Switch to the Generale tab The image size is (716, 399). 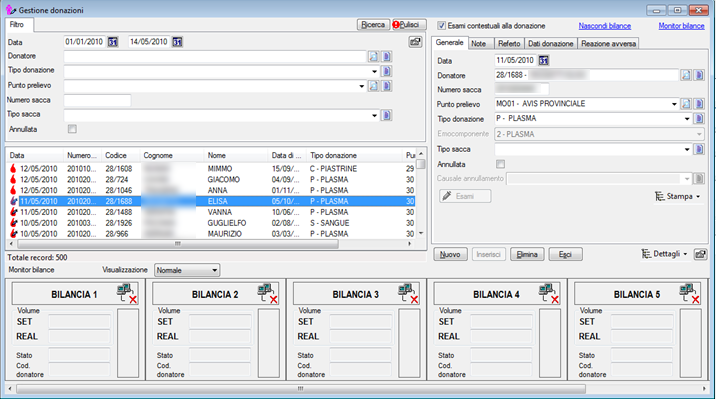click(449, 42)
